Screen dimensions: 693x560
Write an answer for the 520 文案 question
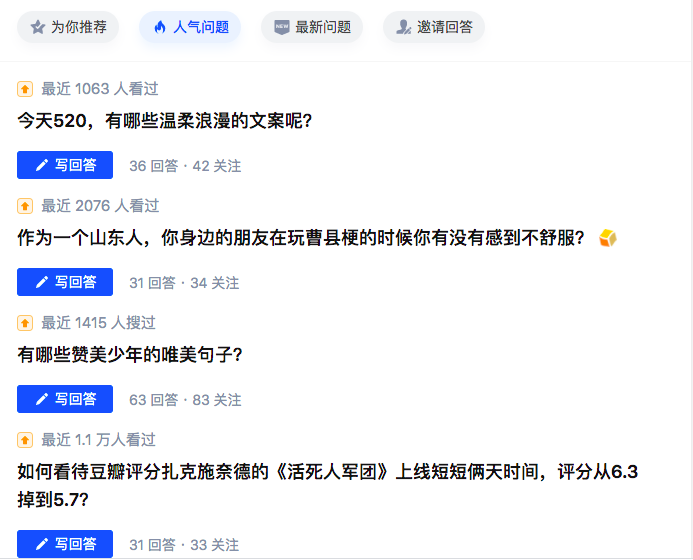[x=65, y=166]
